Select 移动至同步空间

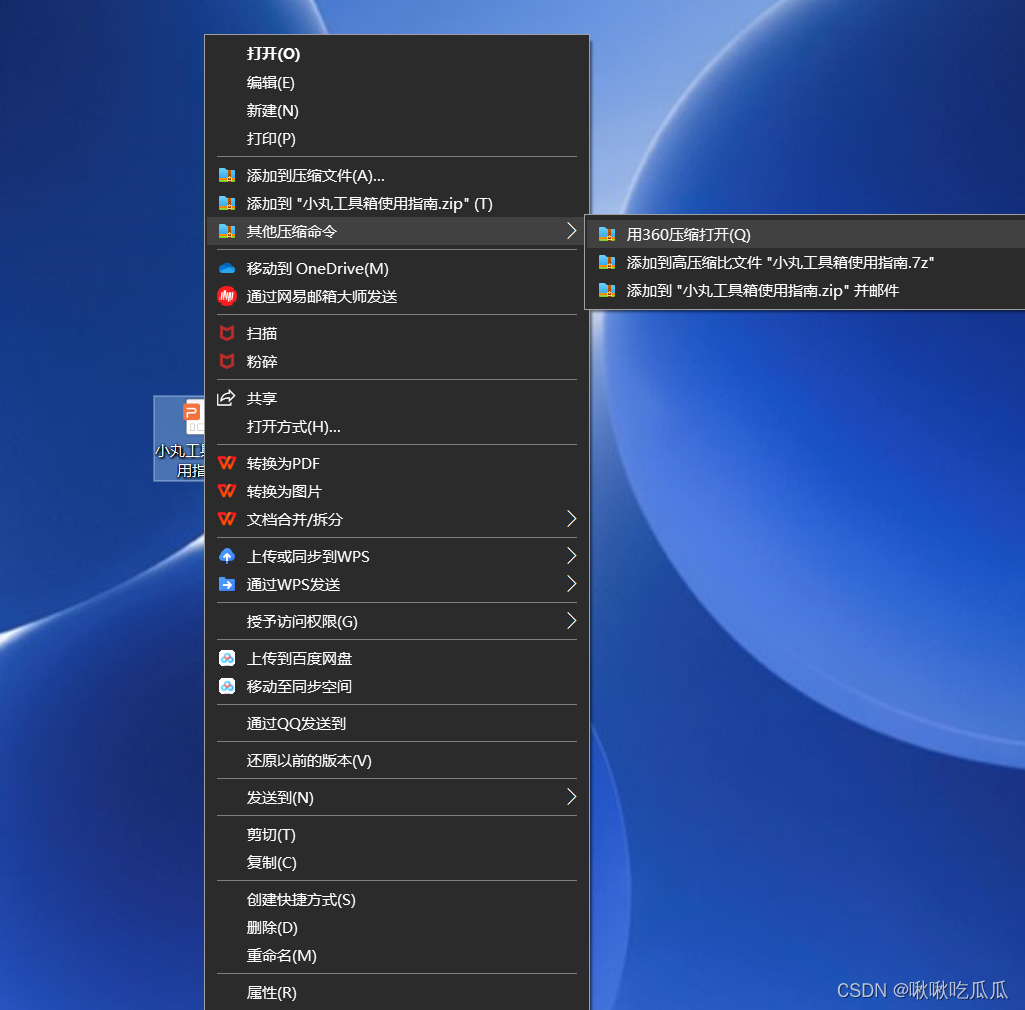pos(397,686)
